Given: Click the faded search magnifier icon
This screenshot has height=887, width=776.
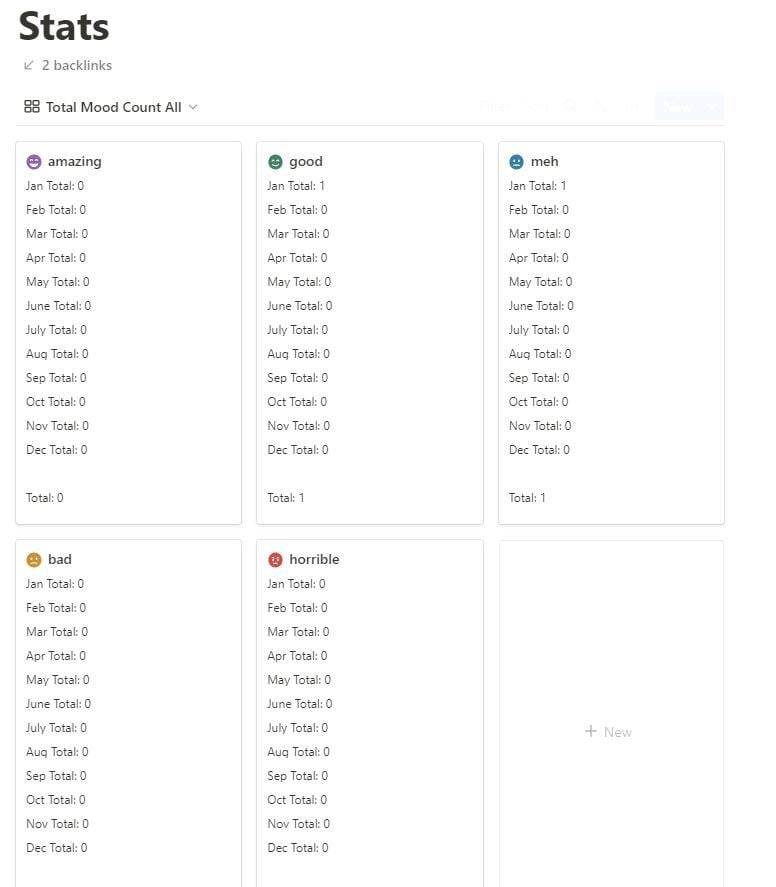Looking at the screenshot, I should [x=570, y=106].
